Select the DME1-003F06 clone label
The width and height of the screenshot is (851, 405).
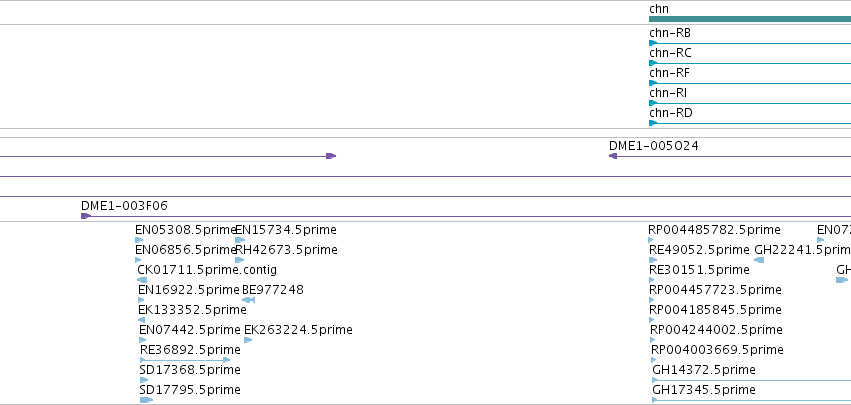click(x=124, y=206)
